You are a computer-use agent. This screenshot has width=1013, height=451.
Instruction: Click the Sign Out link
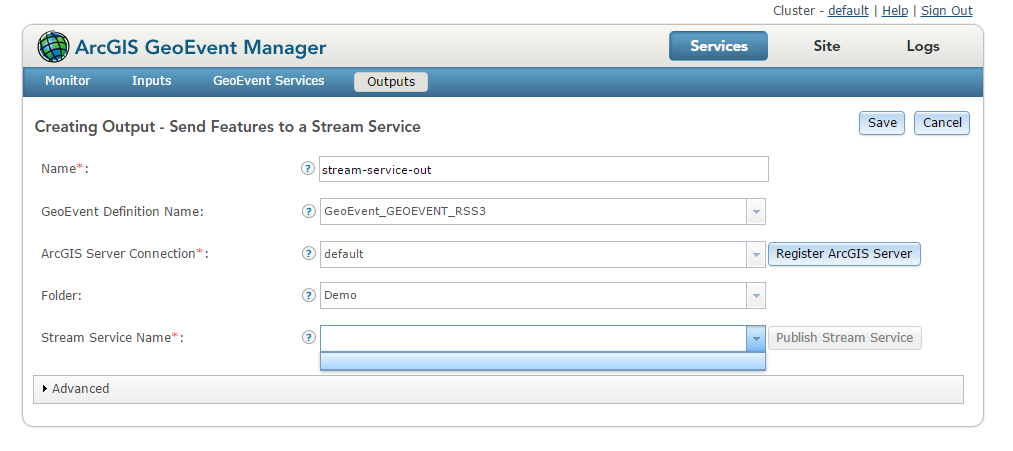pos(946,10)
